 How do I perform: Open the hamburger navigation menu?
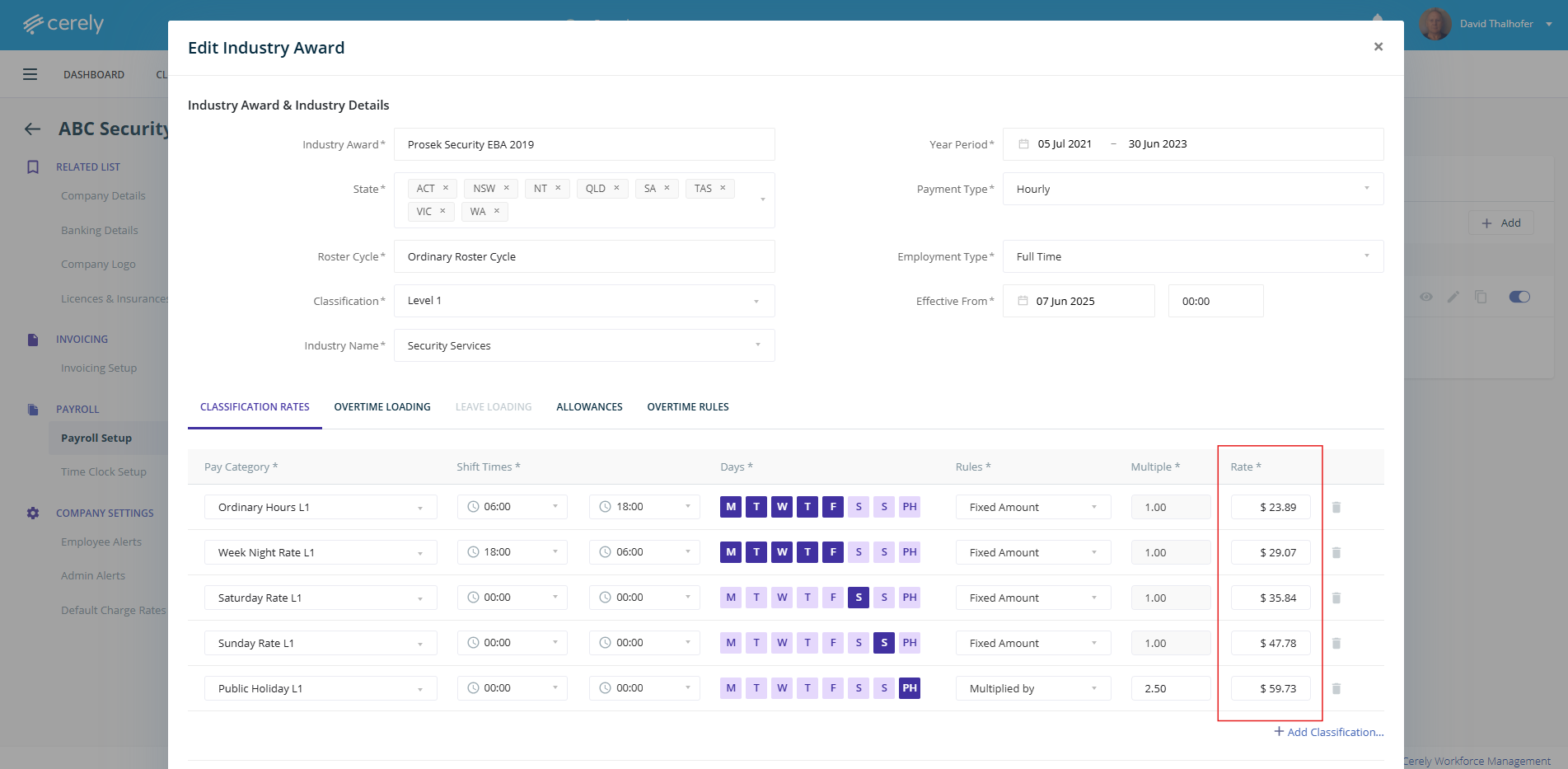(30, 74)
